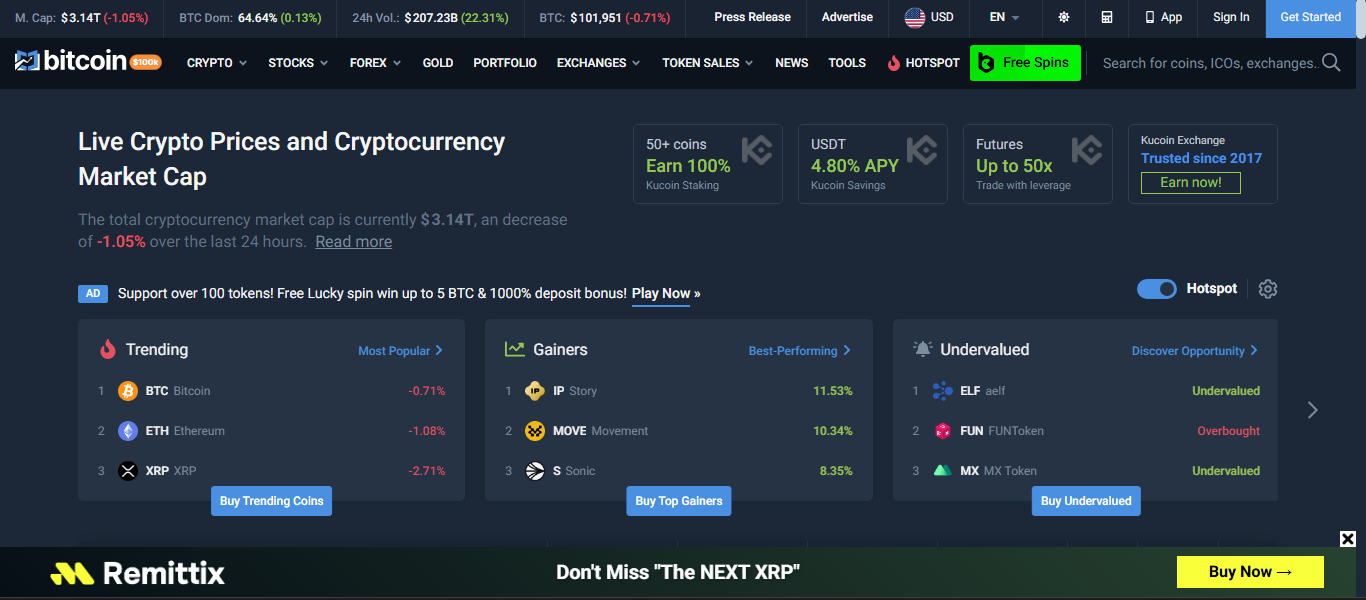Click the Buy Undervalued button
Viewport: 1366px width, 600px height.
[1086, 501]
